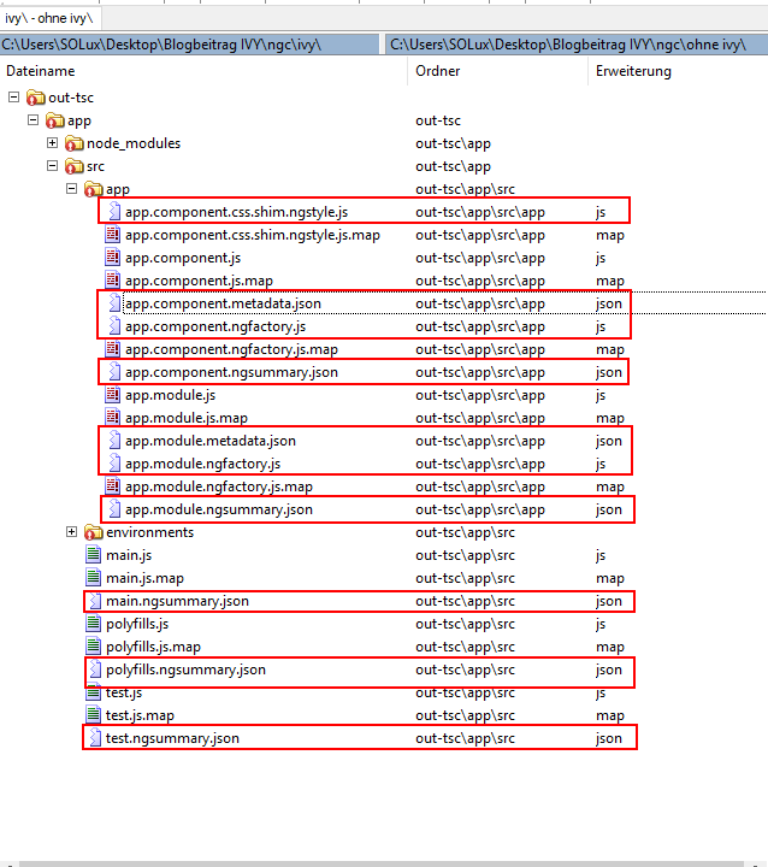Click the out-tsc folder icon
Viewport: 768px width, 867px height.
[35, 98]
